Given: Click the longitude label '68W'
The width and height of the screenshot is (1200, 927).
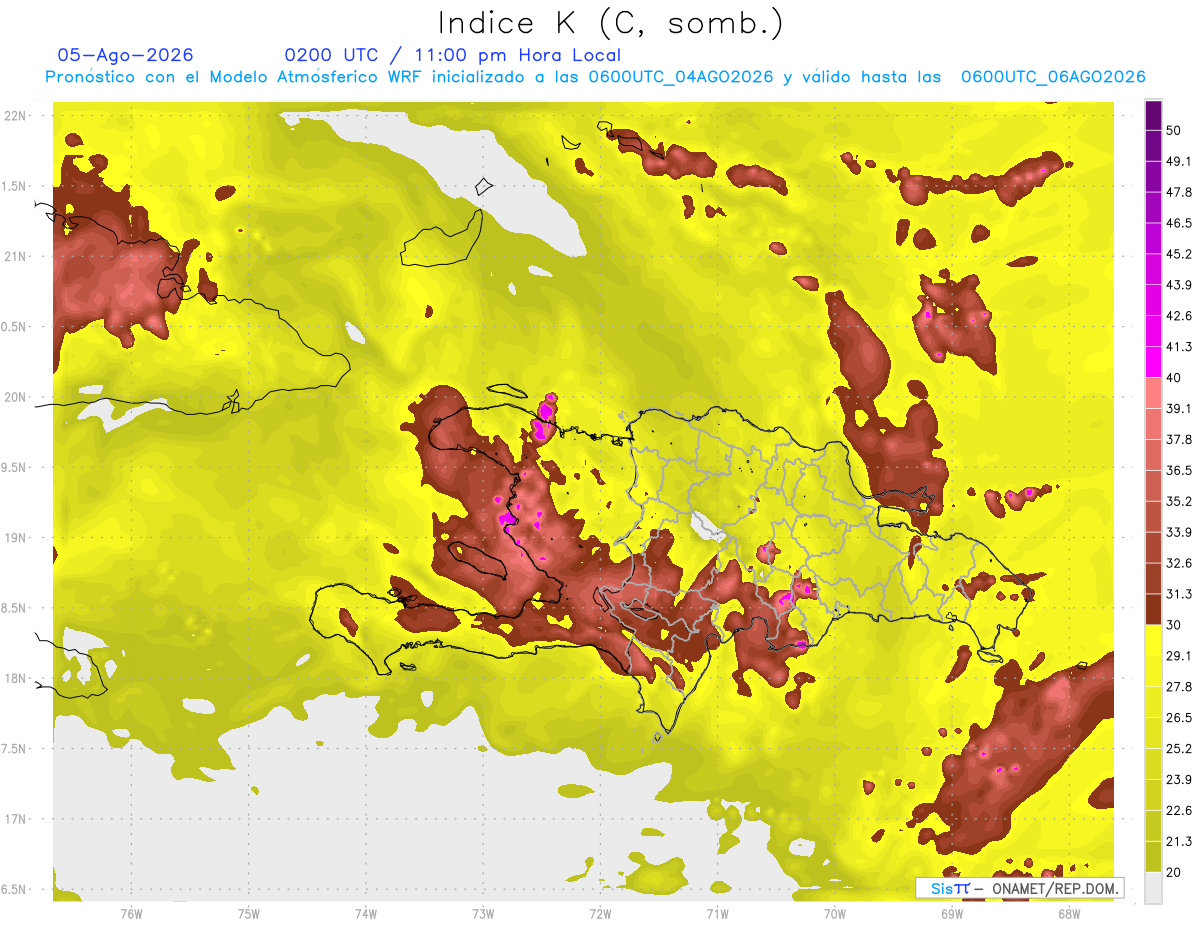Looking at the screenshot, I should tap(1069, 914).
